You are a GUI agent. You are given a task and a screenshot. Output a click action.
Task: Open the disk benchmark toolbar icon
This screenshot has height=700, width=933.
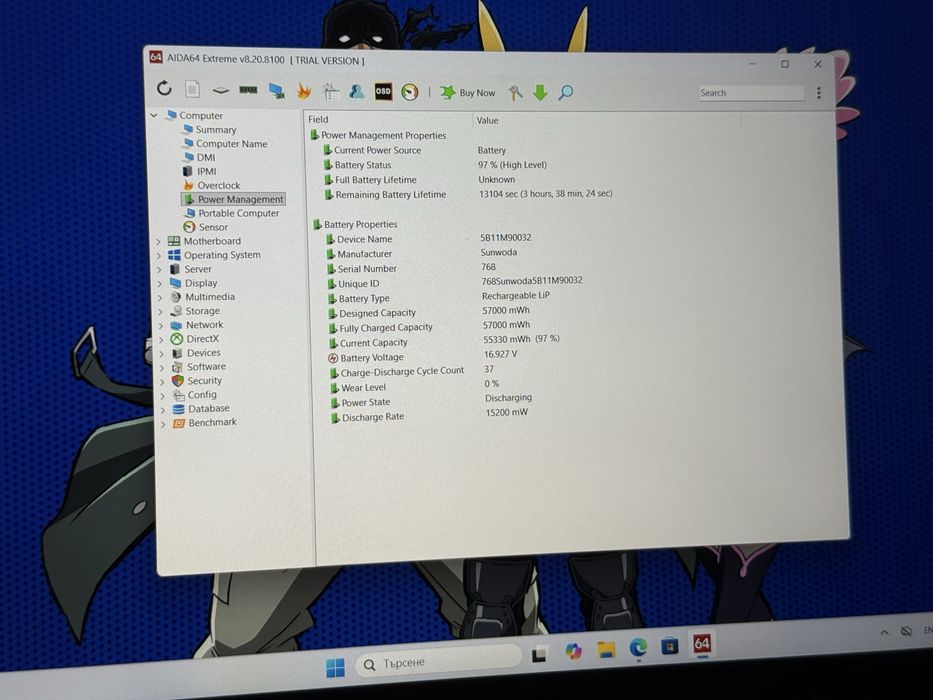coord(221,90)
